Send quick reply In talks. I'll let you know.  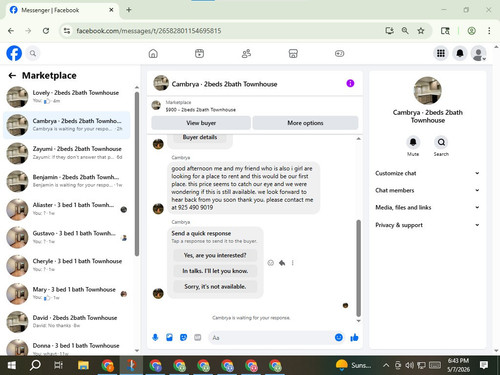click(215, 271)
